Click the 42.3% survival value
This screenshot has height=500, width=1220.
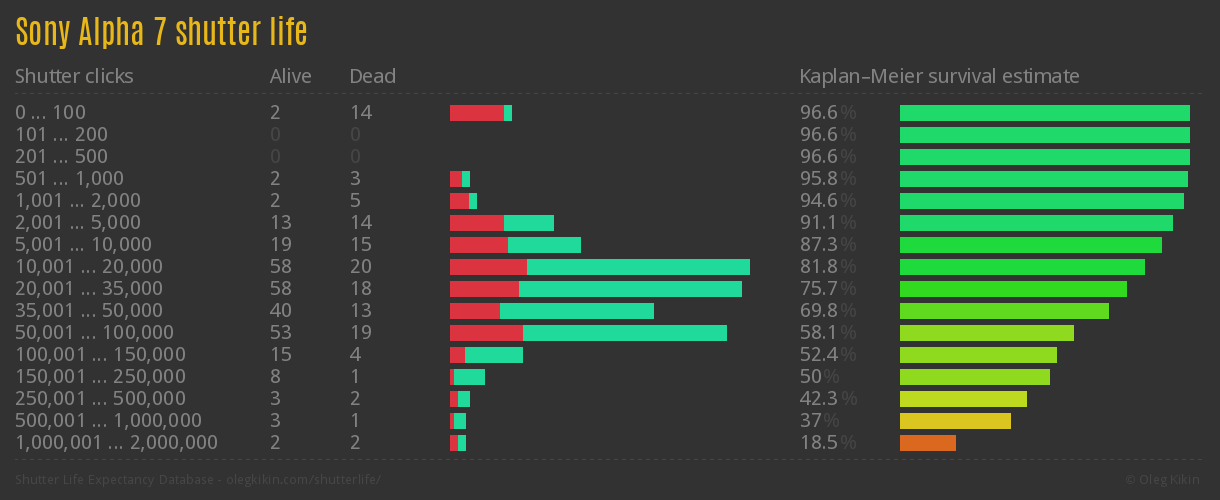[827, 399]
